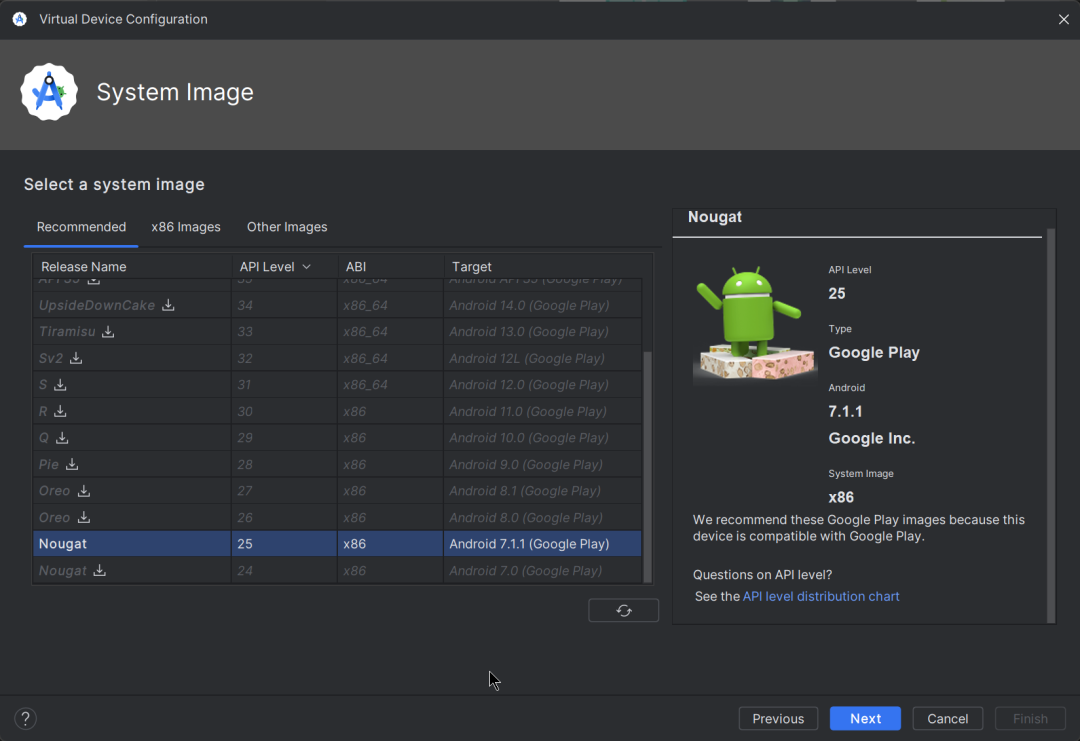Select the Recommended tab
1080x741 pixels.
(81, 227)
